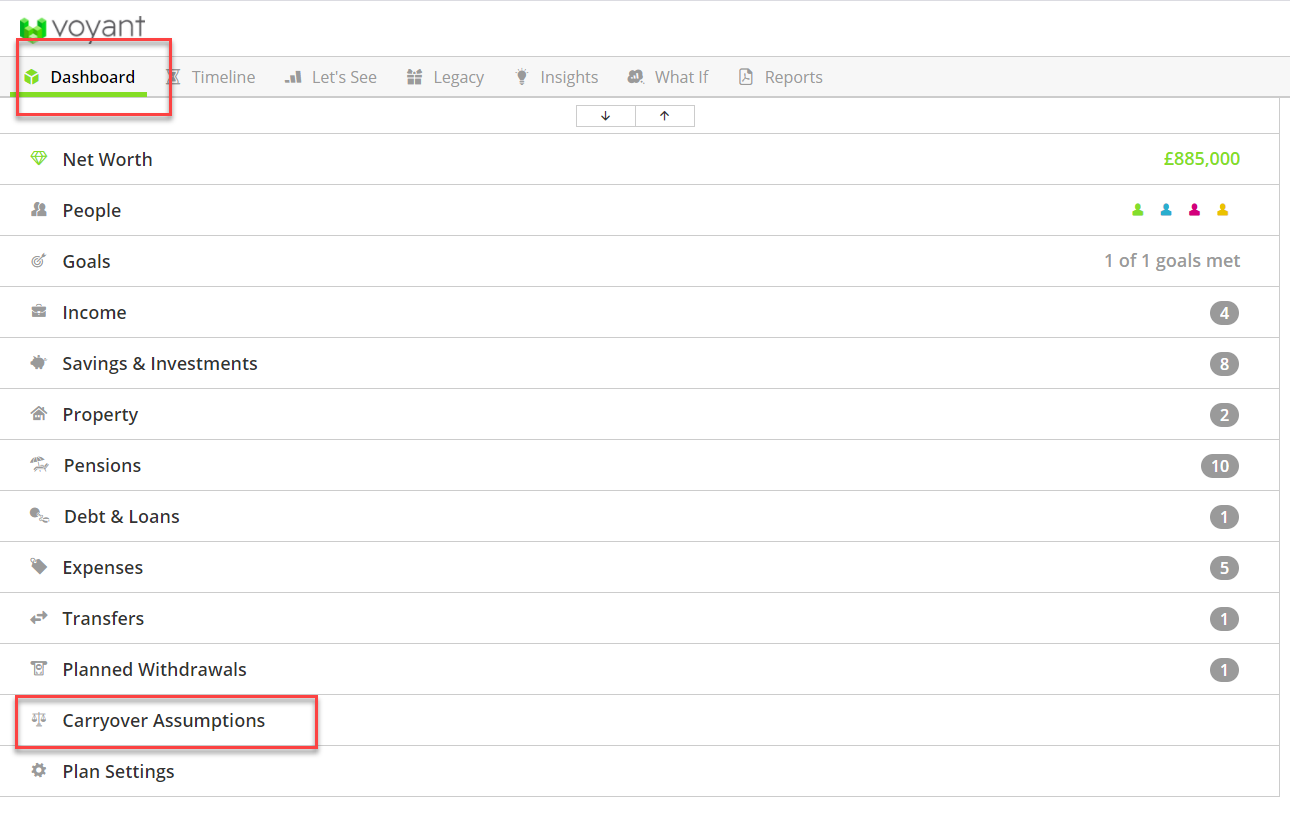Click the pink person icon in People row
The height and width of the screenshot is (815, 1290).
[1194, 210]
